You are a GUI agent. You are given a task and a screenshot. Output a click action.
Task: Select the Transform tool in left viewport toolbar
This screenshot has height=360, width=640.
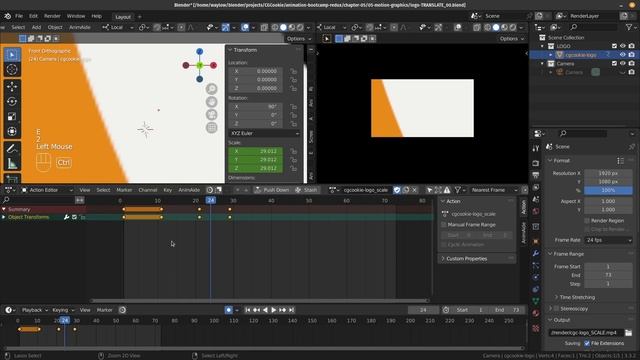coord(12,131)
